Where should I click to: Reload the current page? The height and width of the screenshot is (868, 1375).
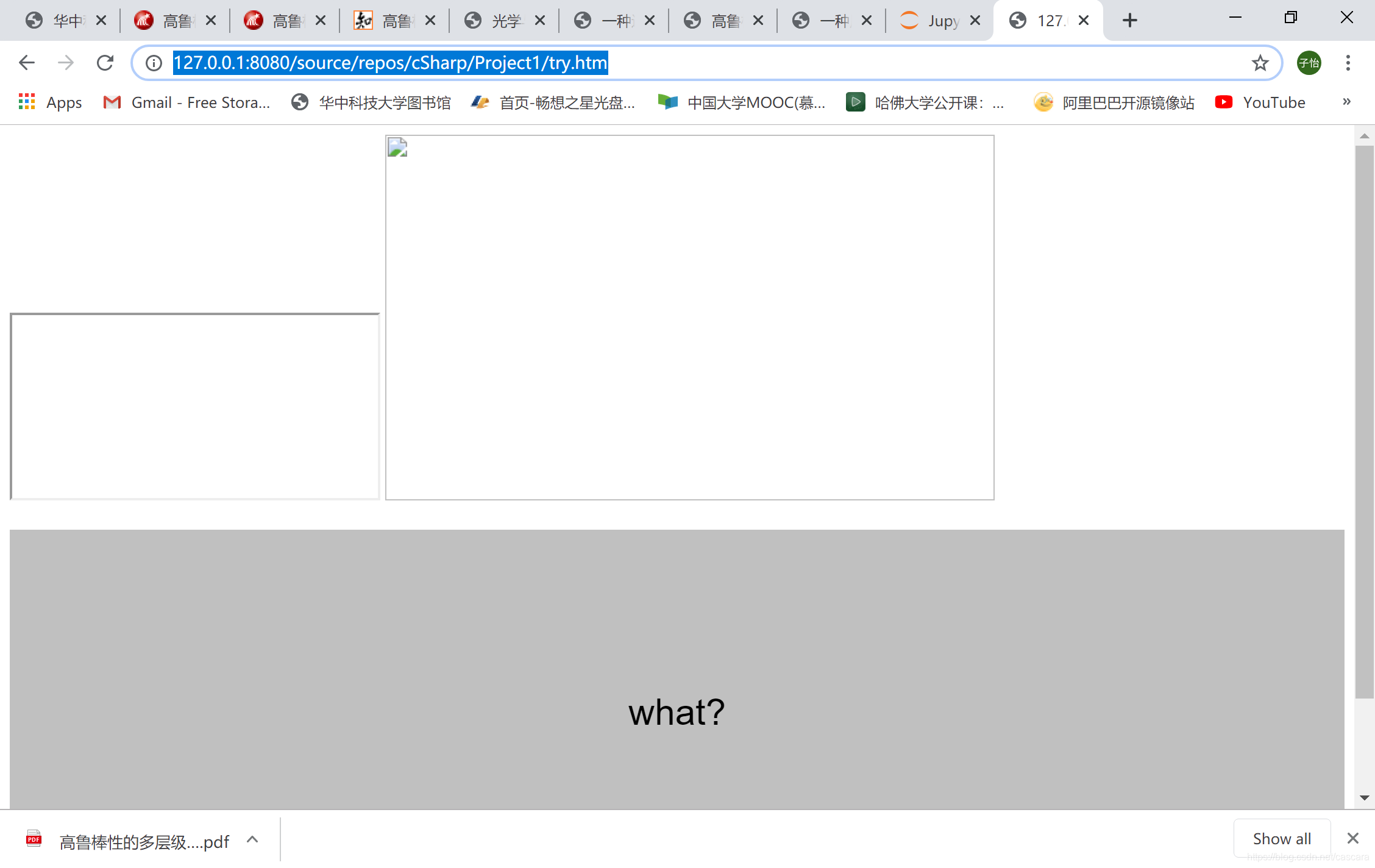coord(105,63)
